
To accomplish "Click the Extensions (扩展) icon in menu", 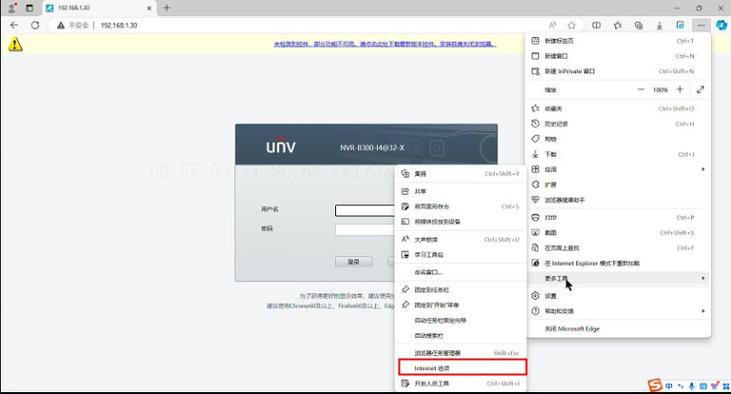I will 535,184.
